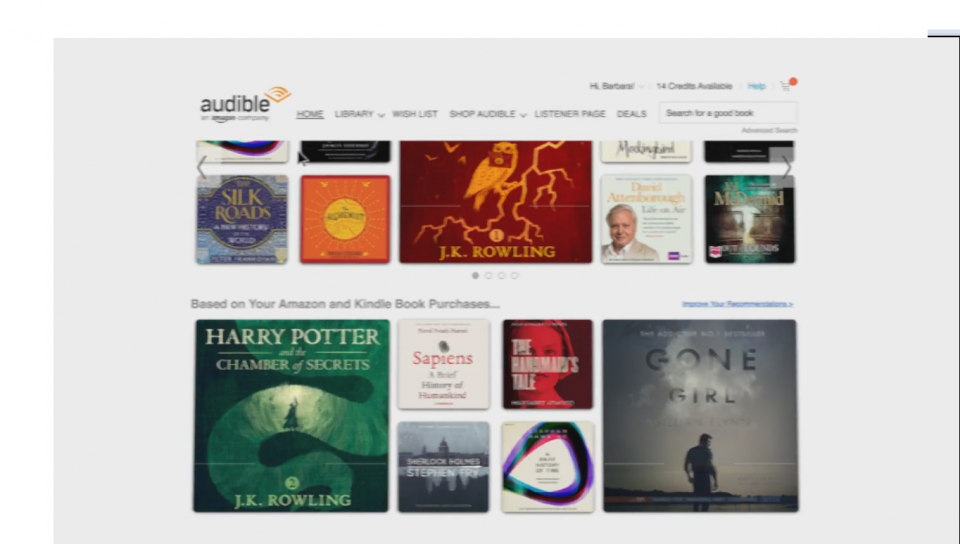Open the Hi, Barbara account dropdown
Viewport: 960px width, 544px height.
point(617,86)
